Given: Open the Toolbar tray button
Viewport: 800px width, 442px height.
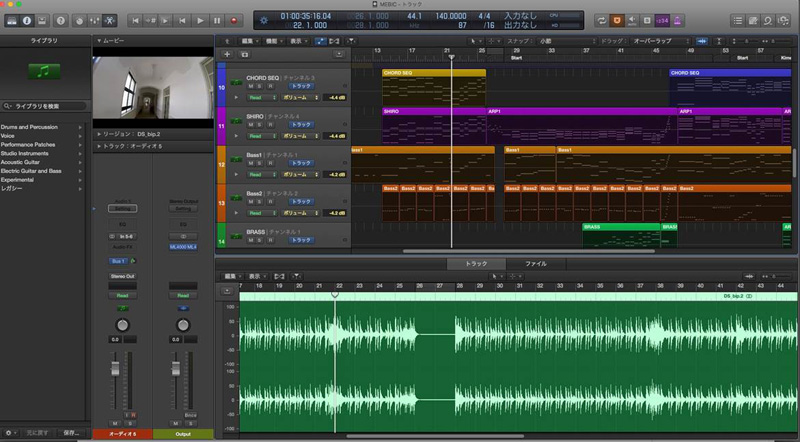Looking at the screenshot, I should coord(42,21).
